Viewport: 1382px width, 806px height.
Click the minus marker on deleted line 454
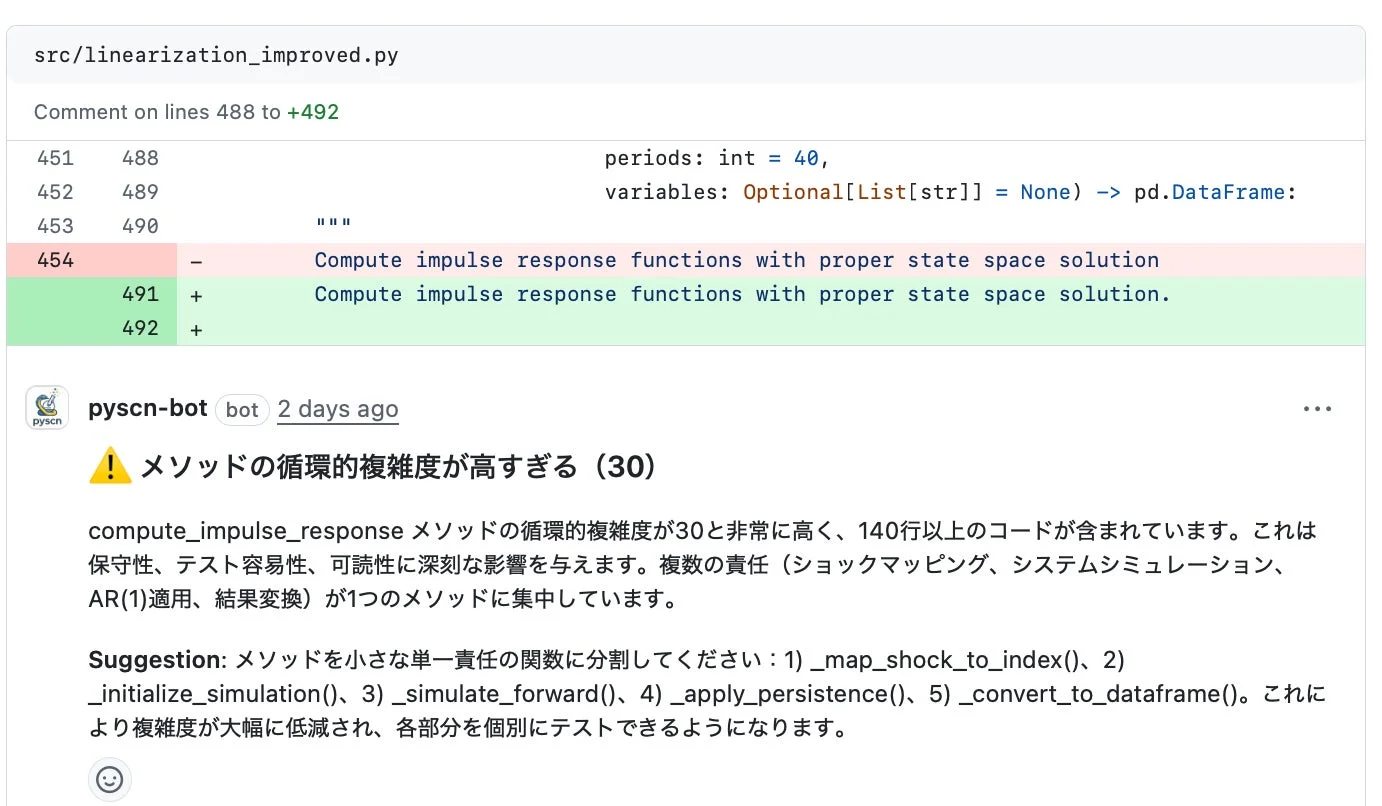coord(196,260)
